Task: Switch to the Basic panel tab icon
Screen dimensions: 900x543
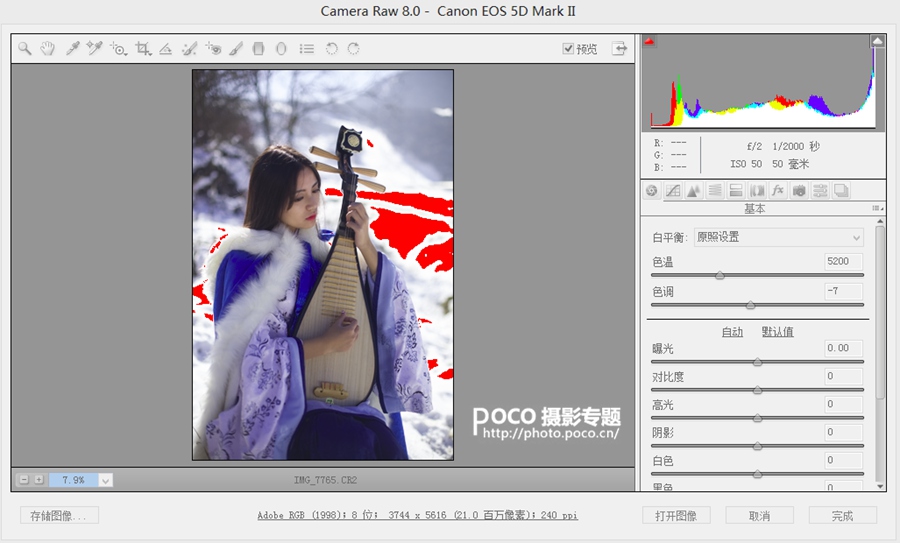Action: point(651,191)
